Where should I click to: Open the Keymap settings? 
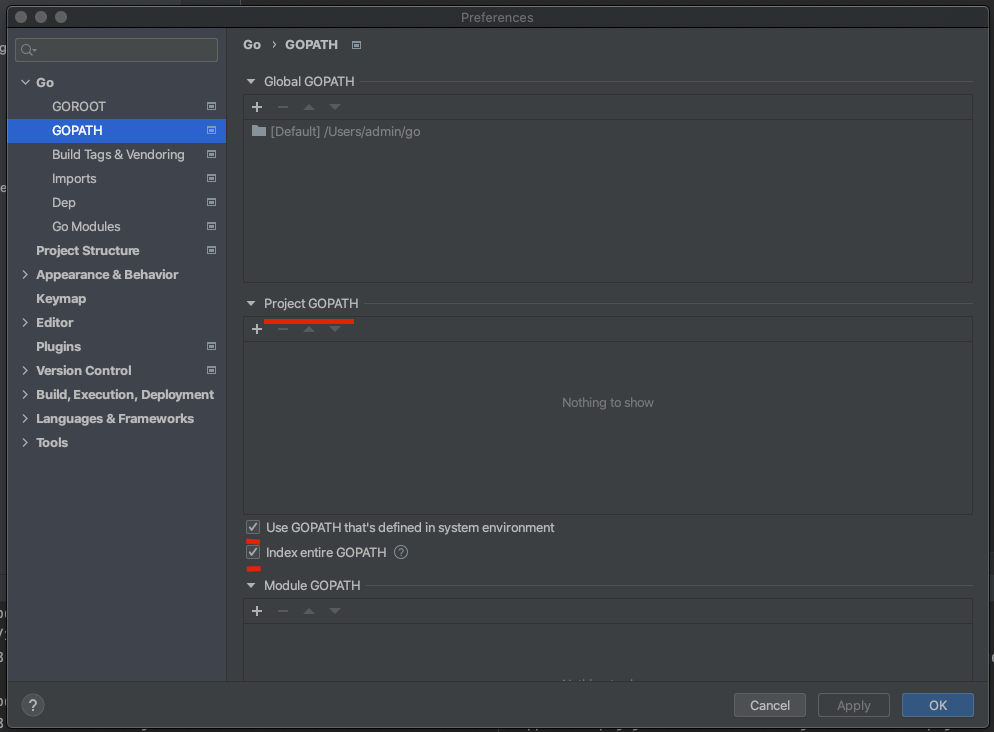(x=61, y=298)
